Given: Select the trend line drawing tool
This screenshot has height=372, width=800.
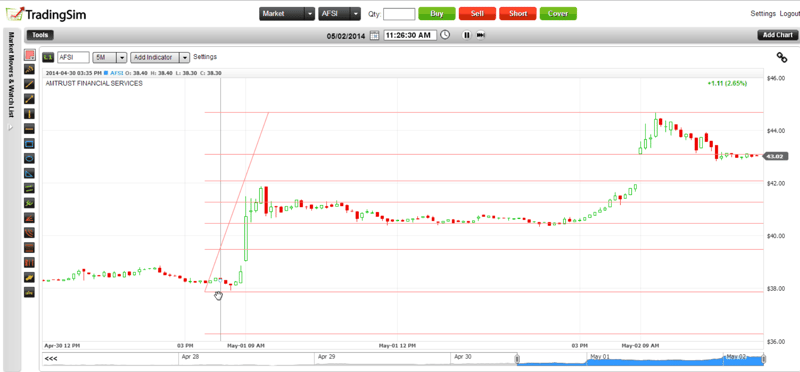Looking at the screenshot, I should [x=30, y=84].
